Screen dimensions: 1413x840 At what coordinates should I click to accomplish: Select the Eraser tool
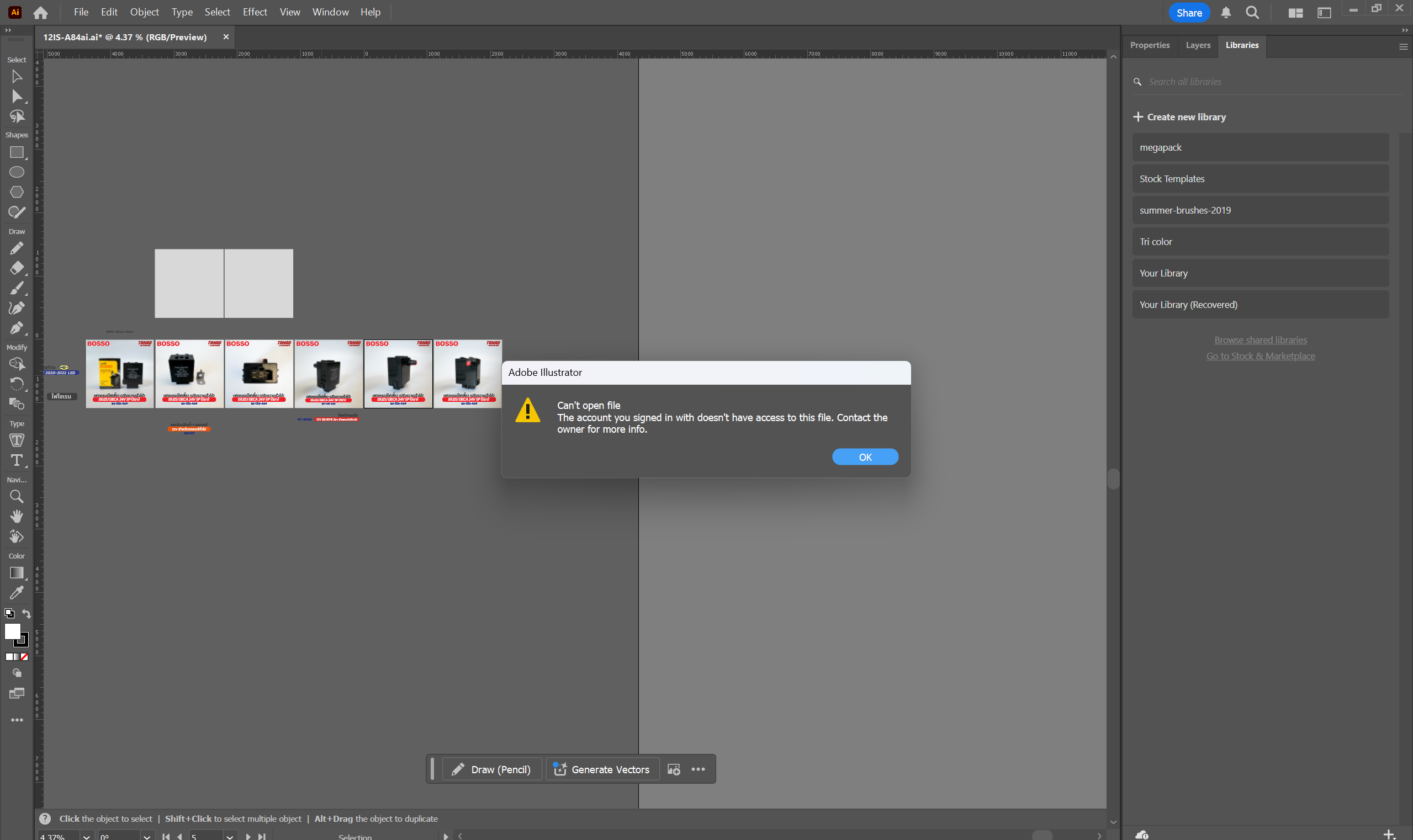click(x=17, y=268)
